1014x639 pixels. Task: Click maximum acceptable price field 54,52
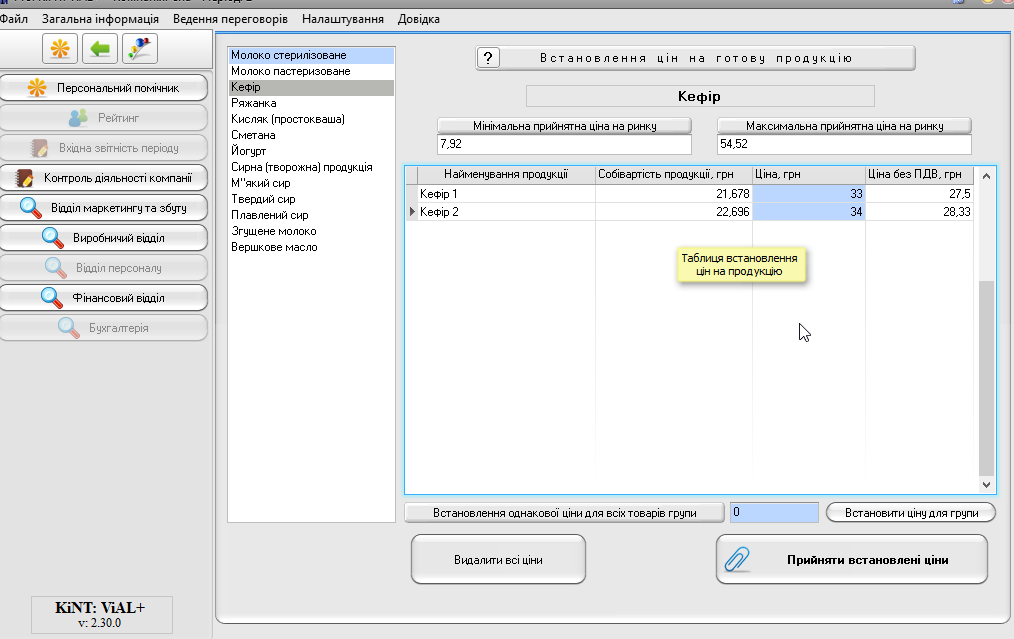point(844,144)
